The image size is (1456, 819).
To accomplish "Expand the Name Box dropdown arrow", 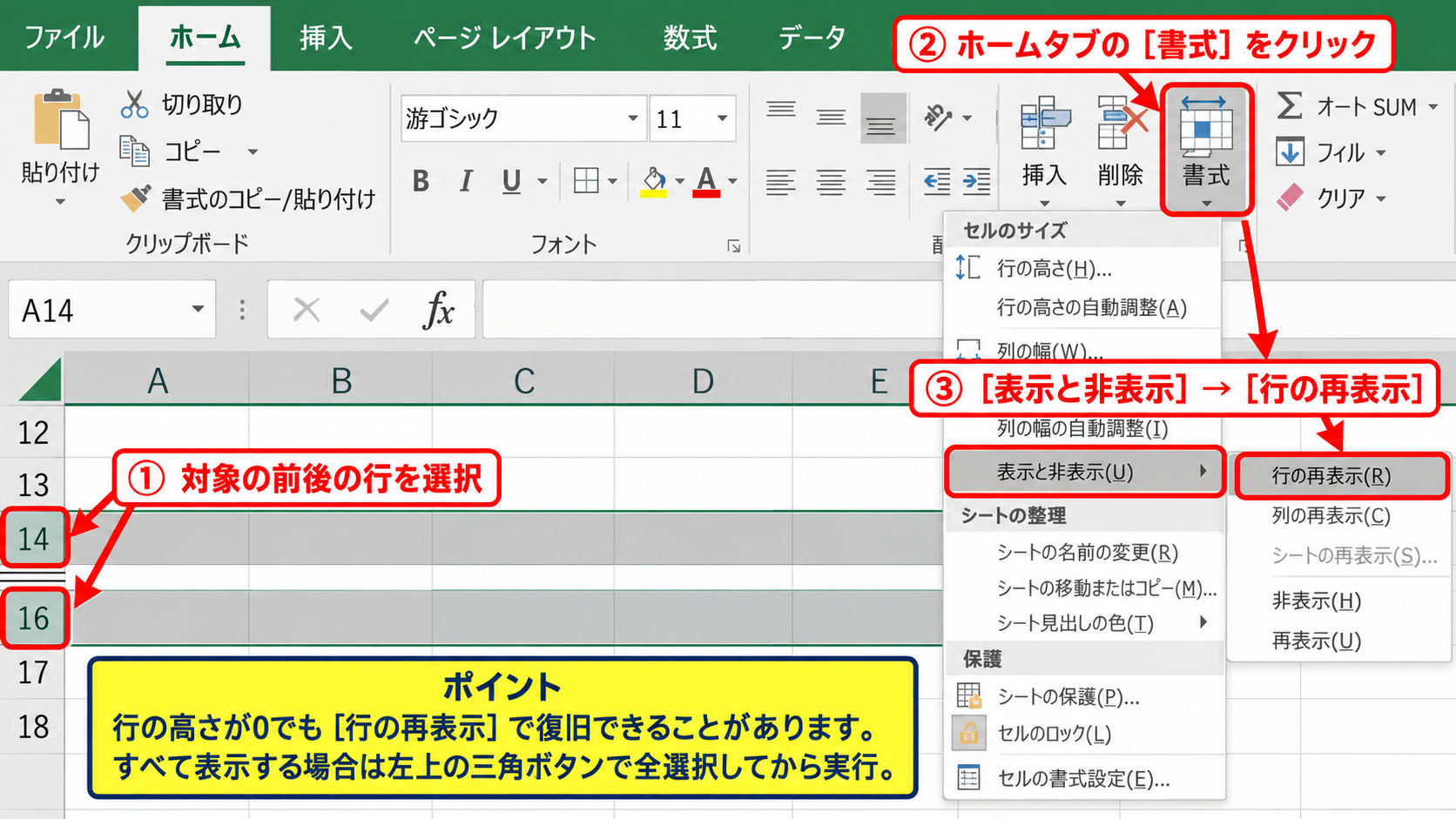I will 198,310.
